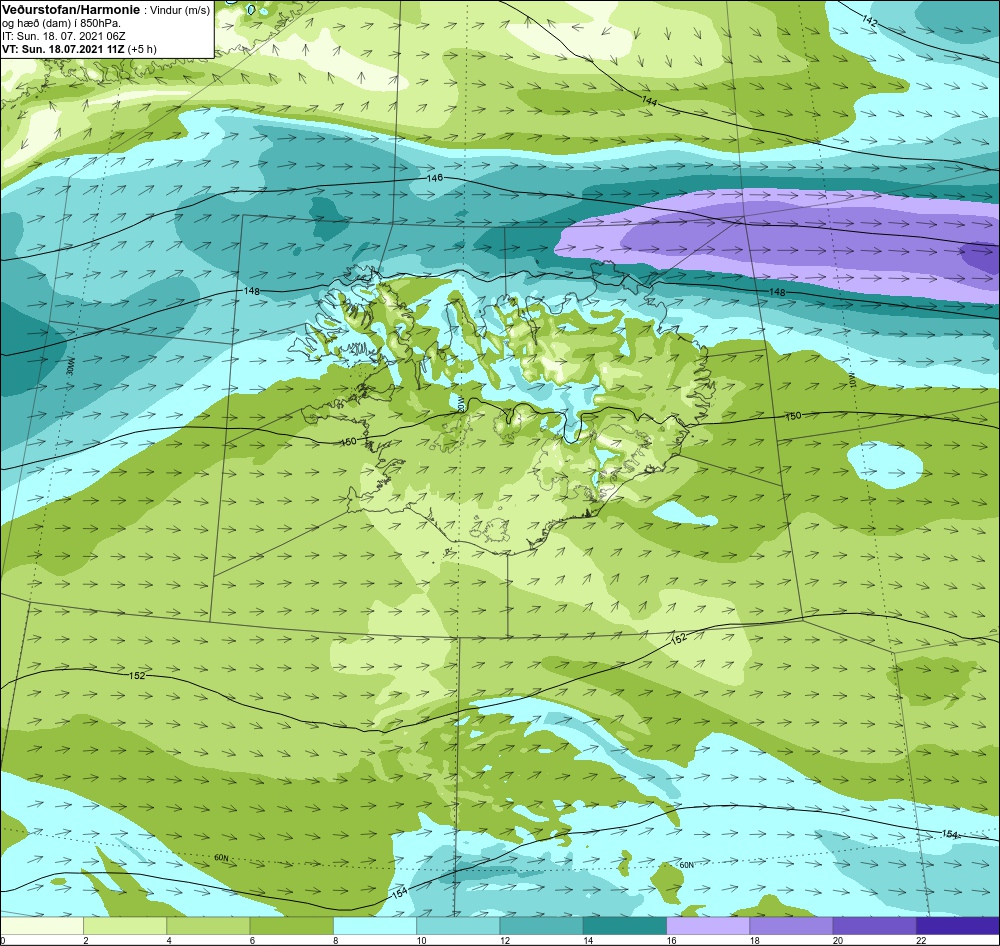The height and width of the screenshot is (946, 1000).
Task: Click the "154" contour label at right edge
Action: [x=950, y=834]
